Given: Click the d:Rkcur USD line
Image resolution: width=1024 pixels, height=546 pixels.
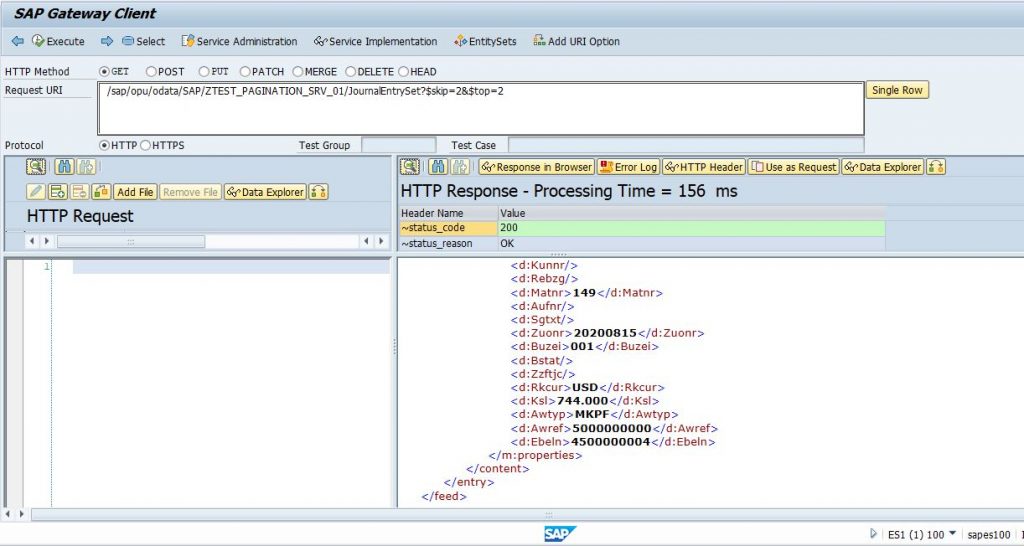Looking at the screenshot, I should pos(587,387).
